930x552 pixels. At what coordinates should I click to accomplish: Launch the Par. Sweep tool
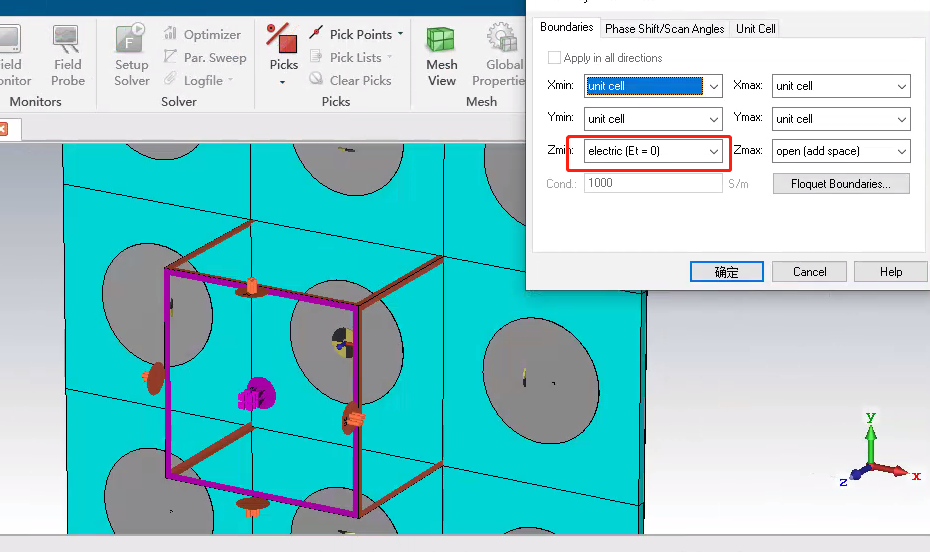click(x=205, y=58)
